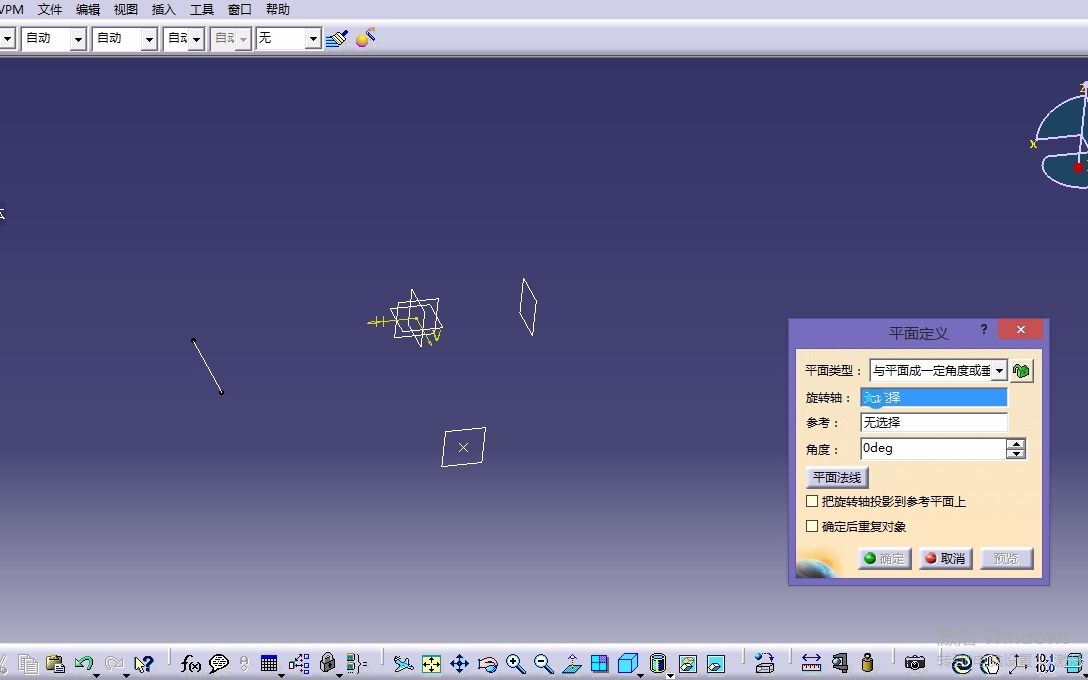This screenshot has width=1088, height=680.
Task: Select the Pan four-arrow tool
Action: [459, 664]
